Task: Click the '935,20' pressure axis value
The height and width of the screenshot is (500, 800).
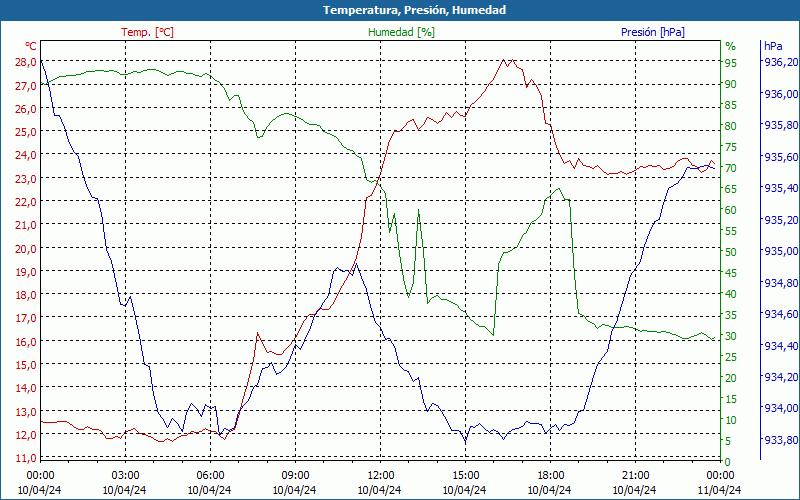Action: click(x=780, y=220)
